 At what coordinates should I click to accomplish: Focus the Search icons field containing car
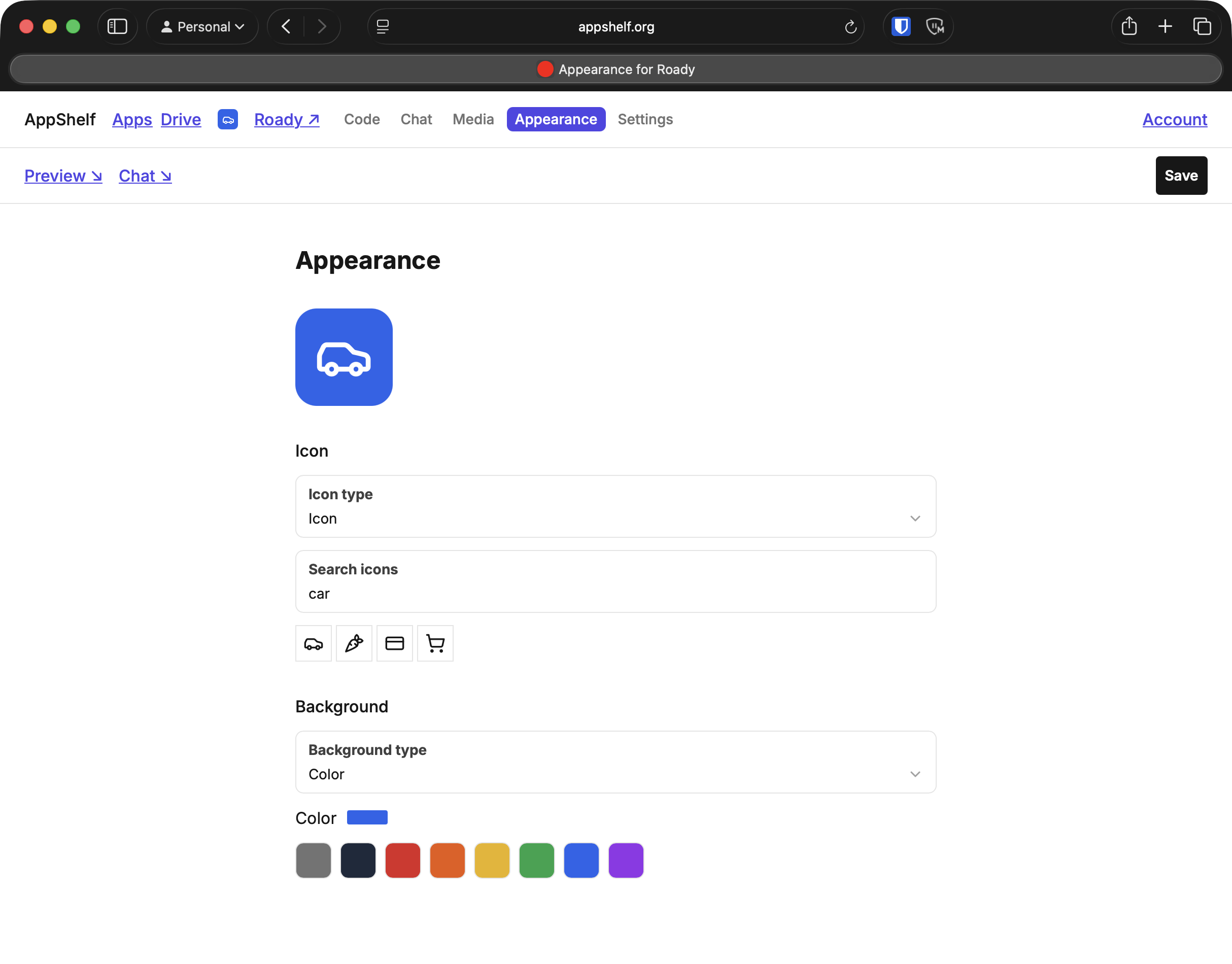coord(615,581)
